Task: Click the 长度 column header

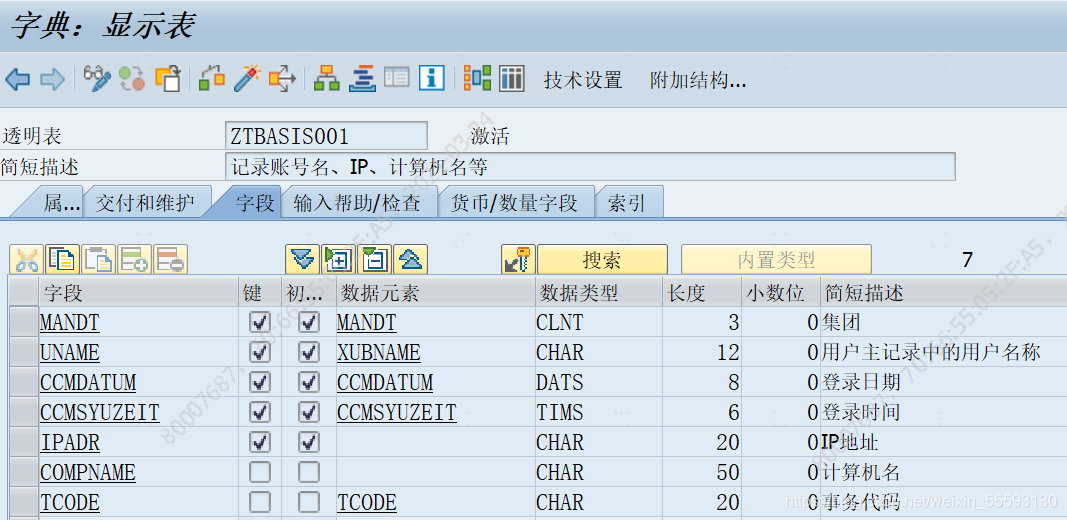Action: 702,293
